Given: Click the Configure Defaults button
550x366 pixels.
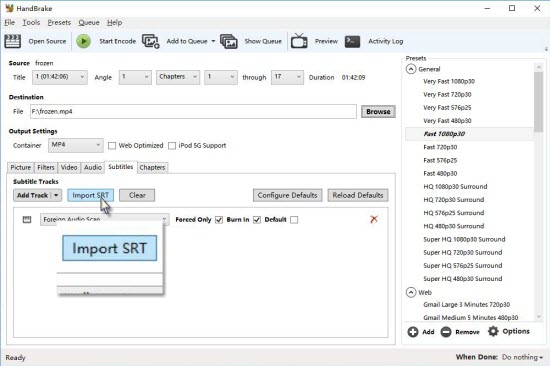Looking at the screenshot, I should click(287, 195).
